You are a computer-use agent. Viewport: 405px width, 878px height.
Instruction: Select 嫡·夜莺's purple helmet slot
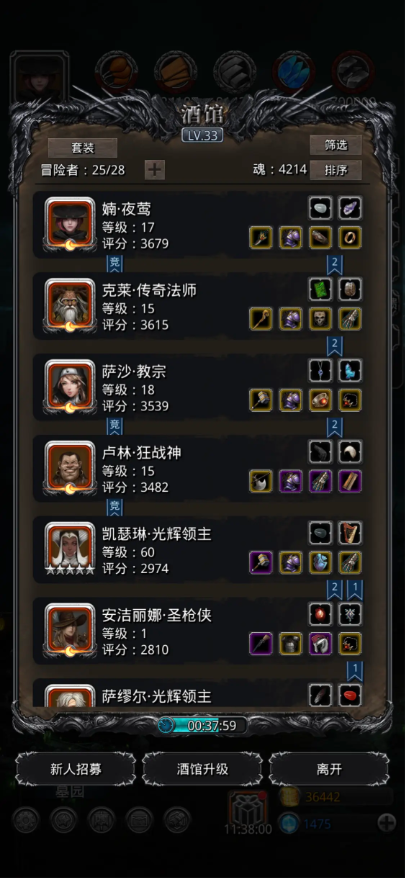[x=291, y=237]
